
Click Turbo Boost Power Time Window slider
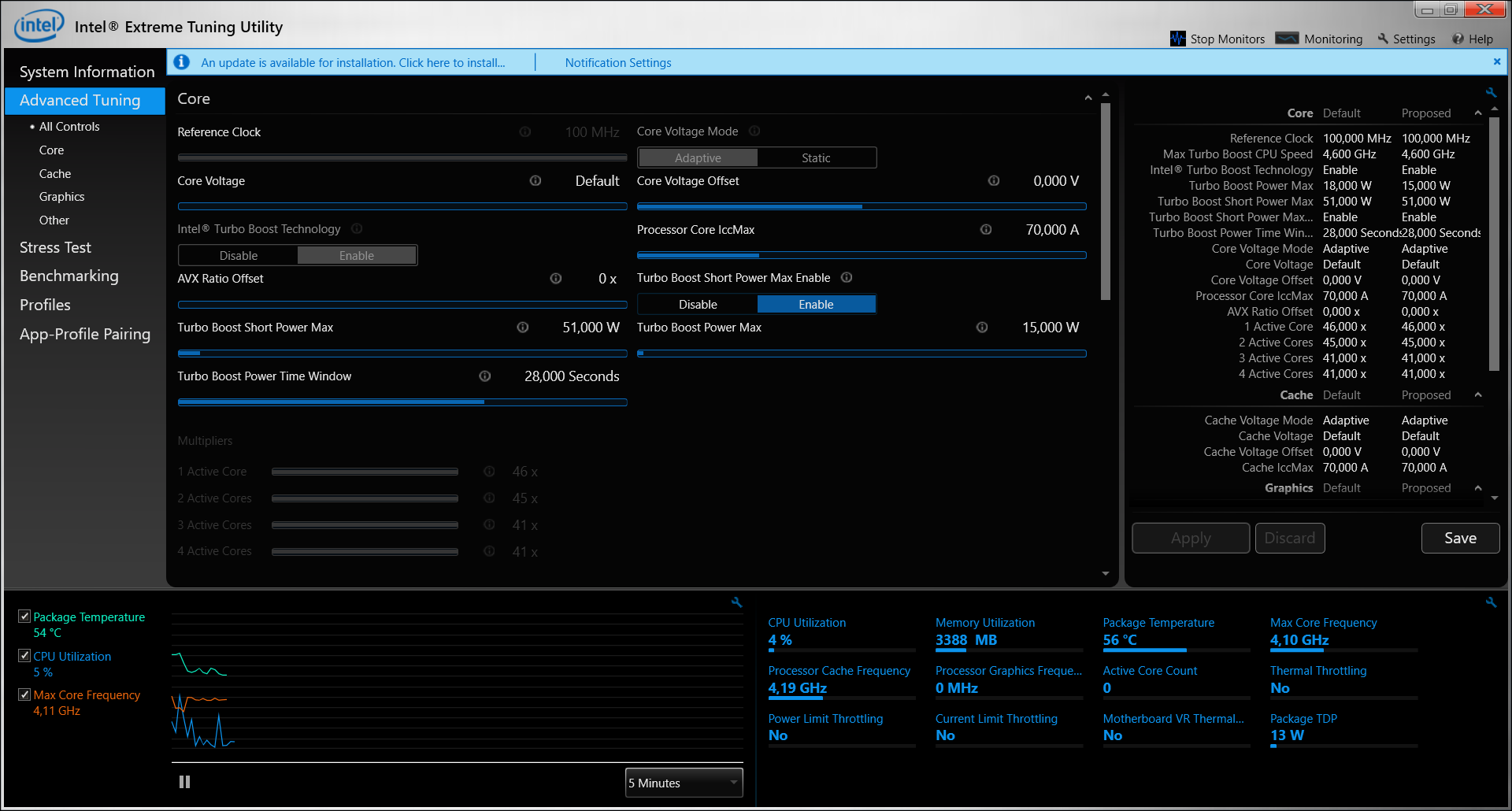point(402,402)
